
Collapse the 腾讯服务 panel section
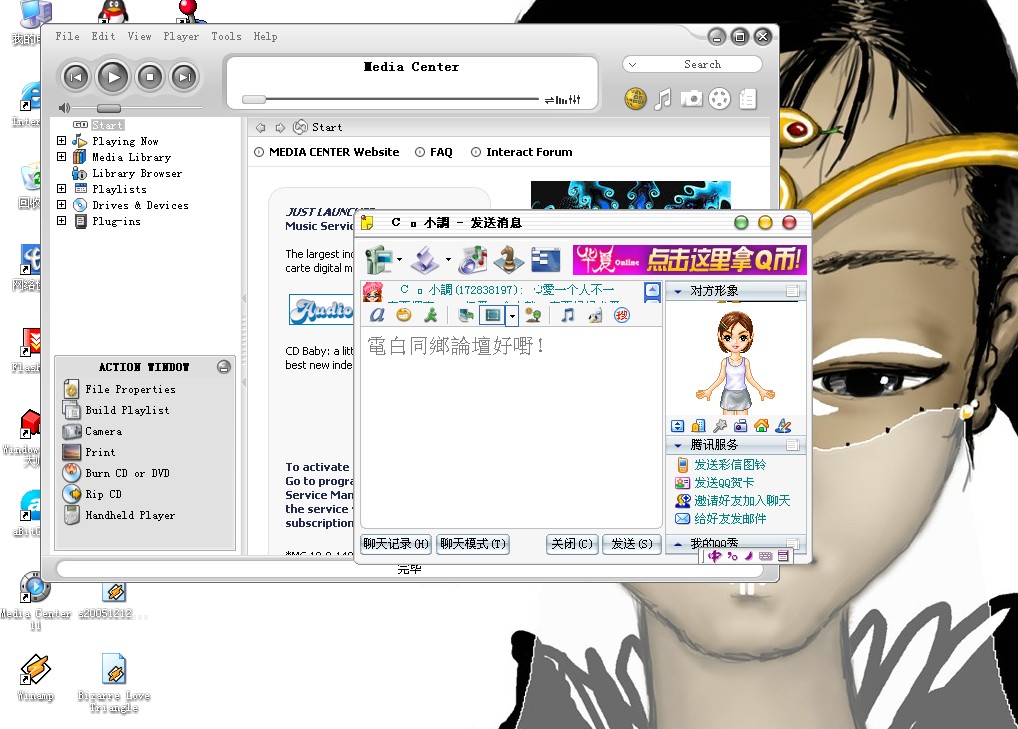677,444
